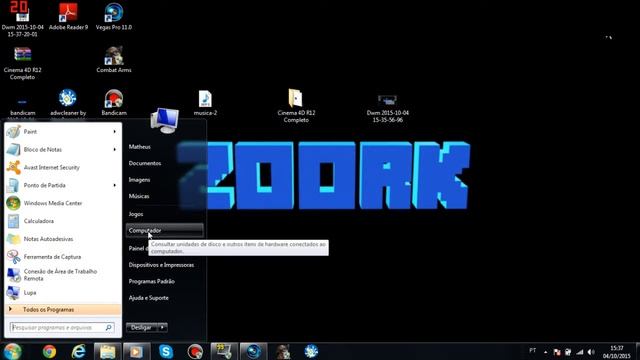Open Músicas from the Start menu

[x=139, y=196]
